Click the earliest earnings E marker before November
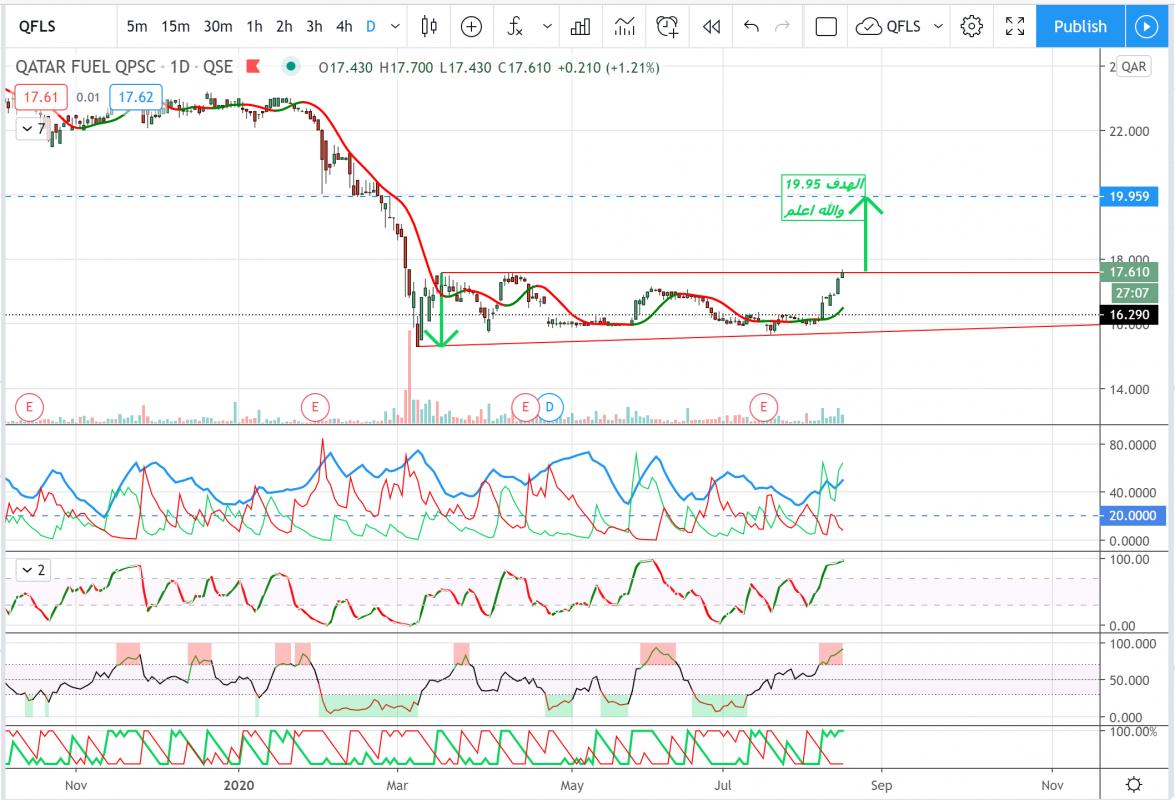The image size is (1175, 800). [29, 407]
